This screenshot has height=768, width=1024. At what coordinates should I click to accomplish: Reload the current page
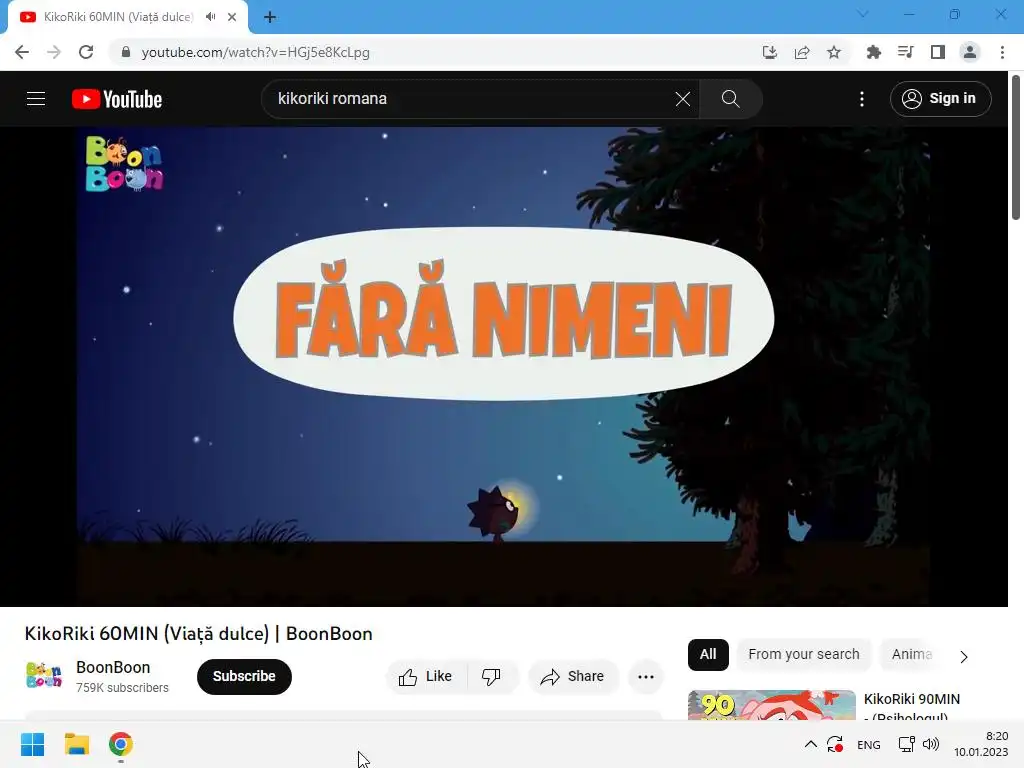pos(86,52)
